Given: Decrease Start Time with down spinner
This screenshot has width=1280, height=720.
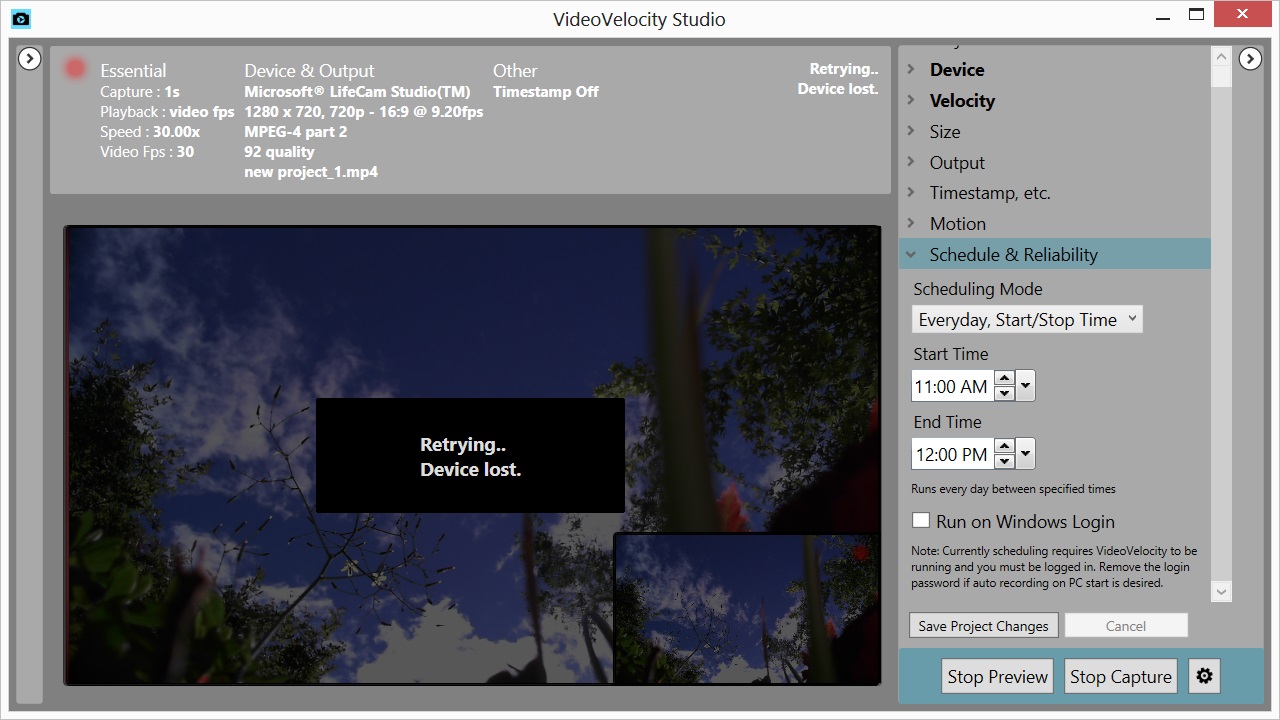Looking at the screenshot, I should 1004,394.
